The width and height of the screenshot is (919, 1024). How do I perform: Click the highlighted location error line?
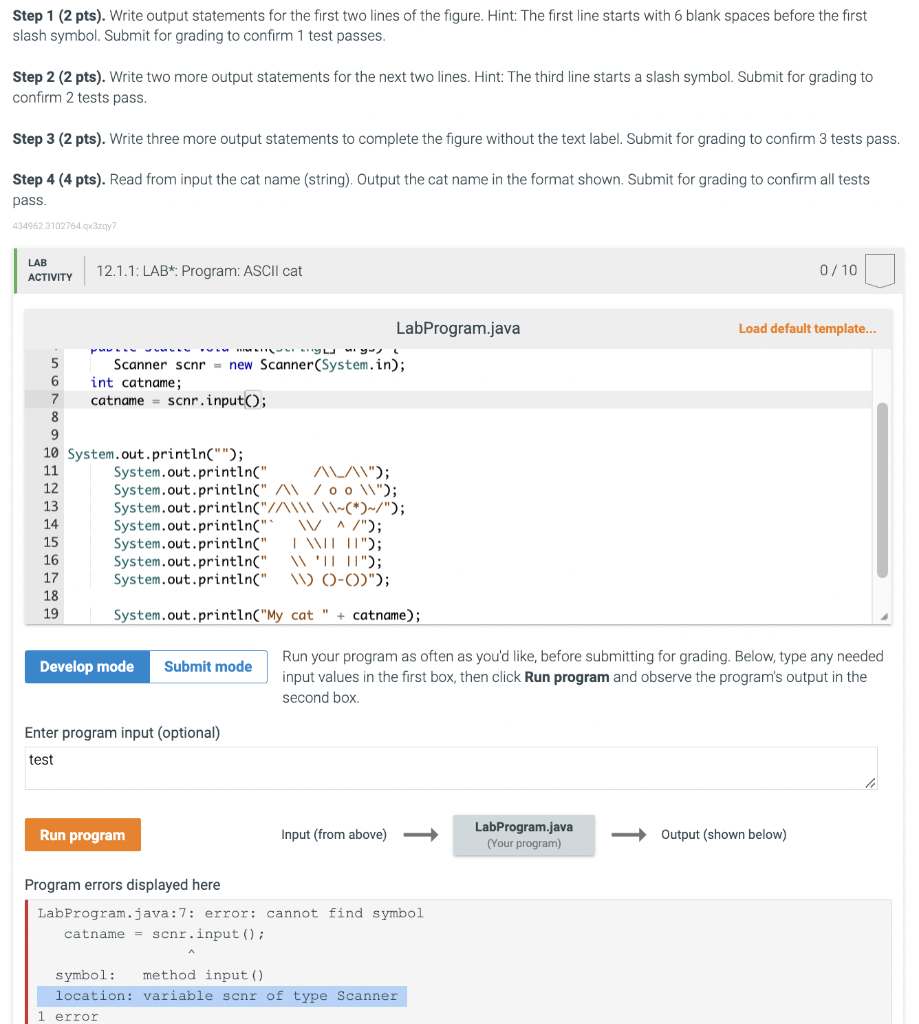click(222, 996)
